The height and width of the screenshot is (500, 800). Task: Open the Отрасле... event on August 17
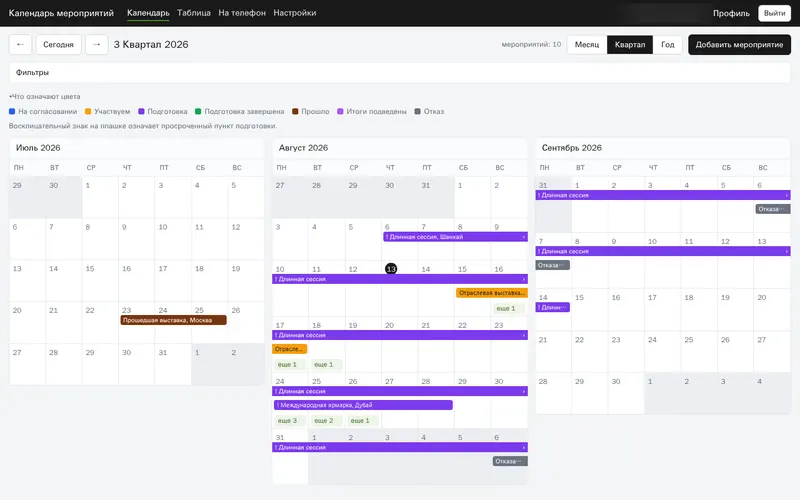(289, 349)
